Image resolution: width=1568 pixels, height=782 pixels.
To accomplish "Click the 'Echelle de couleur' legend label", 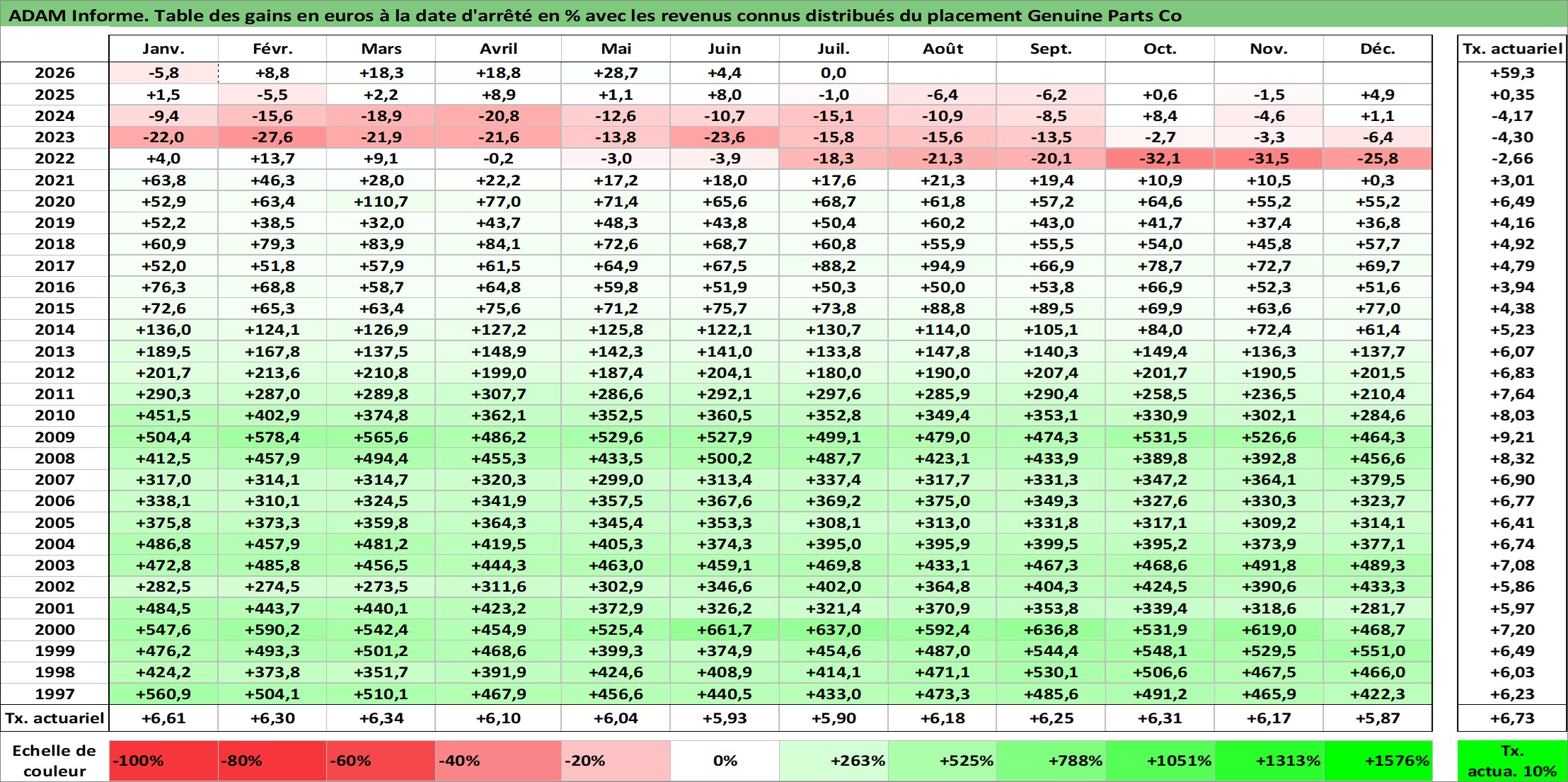I will pos(54,761).
